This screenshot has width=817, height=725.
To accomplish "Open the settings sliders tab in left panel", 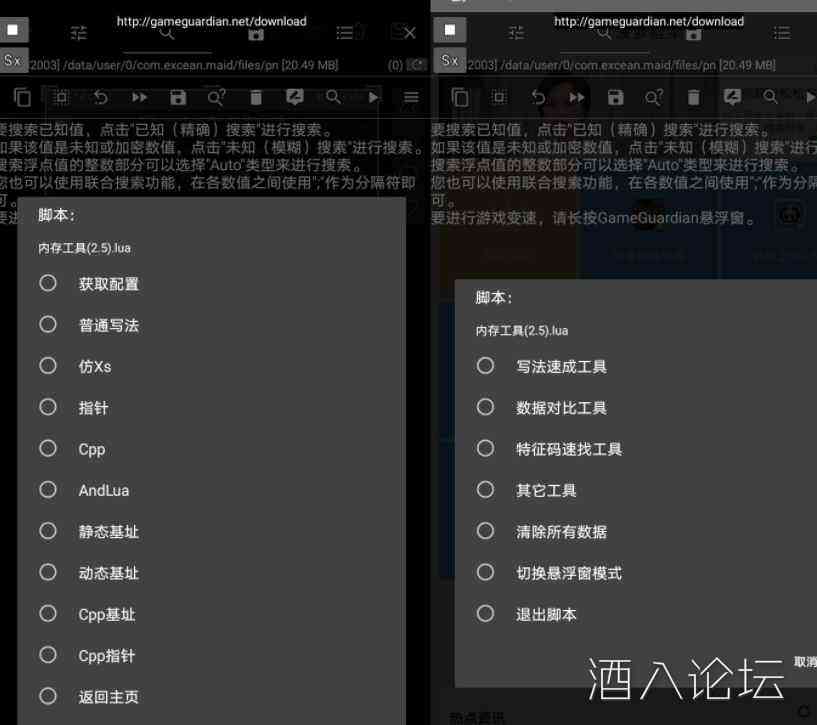I will 79,33.
